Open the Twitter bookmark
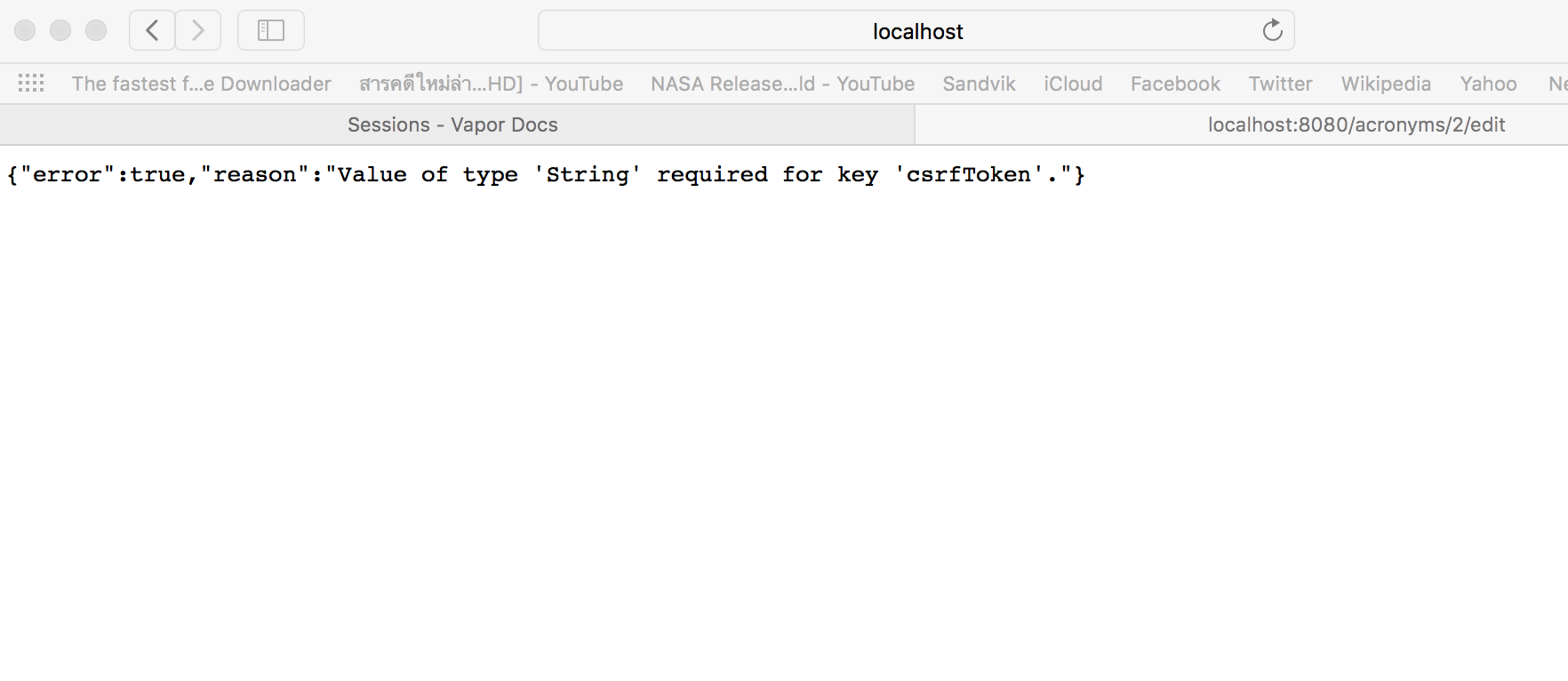The width and height of the screenshot is (1568, 681). [x=1280, y=84]
